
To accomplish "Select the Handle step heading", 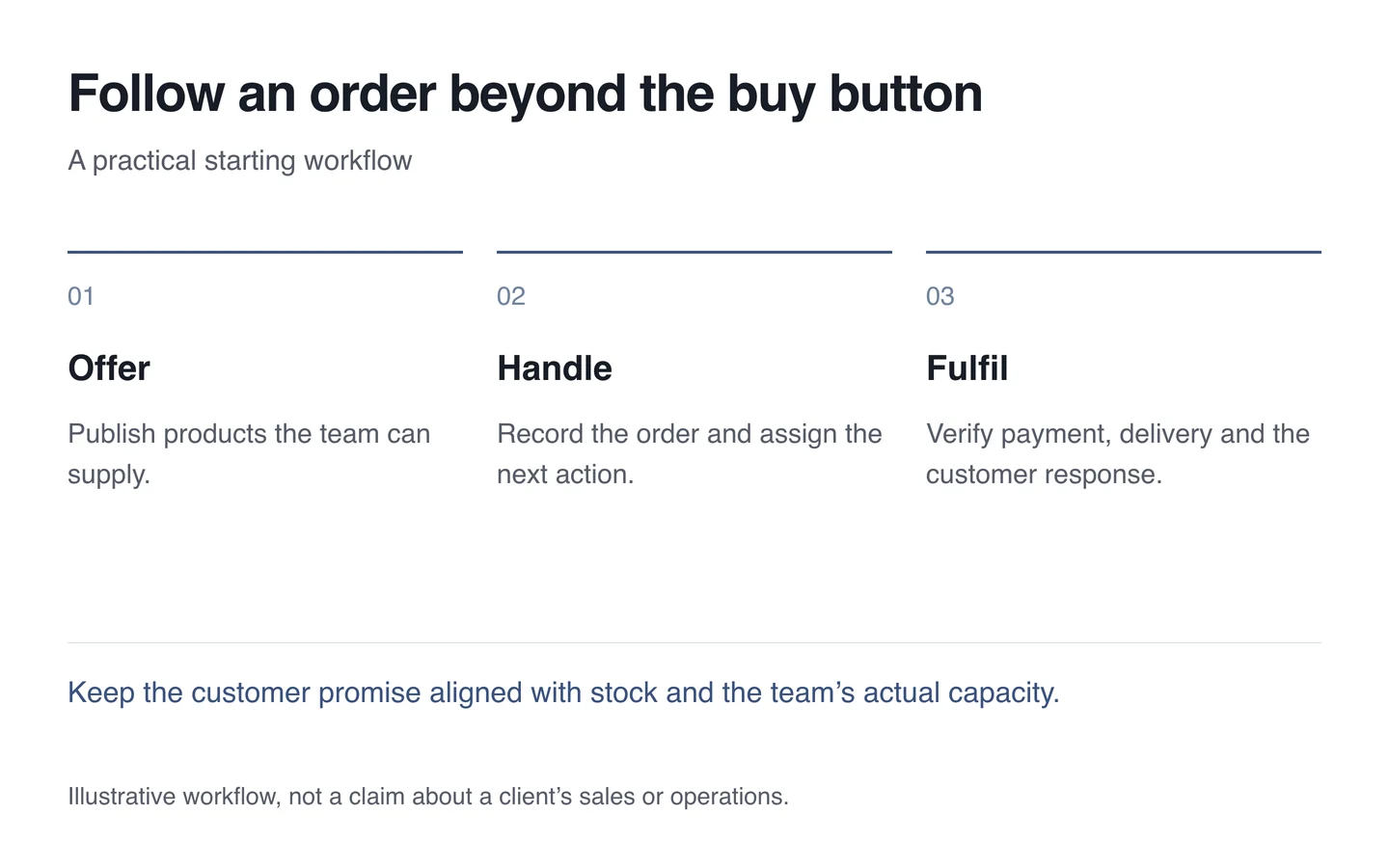I will (555, 368).
